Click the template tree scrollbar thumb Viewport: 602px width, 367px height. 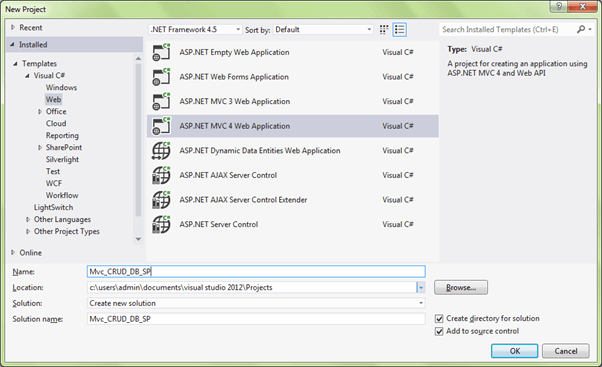tap(138, 140)
